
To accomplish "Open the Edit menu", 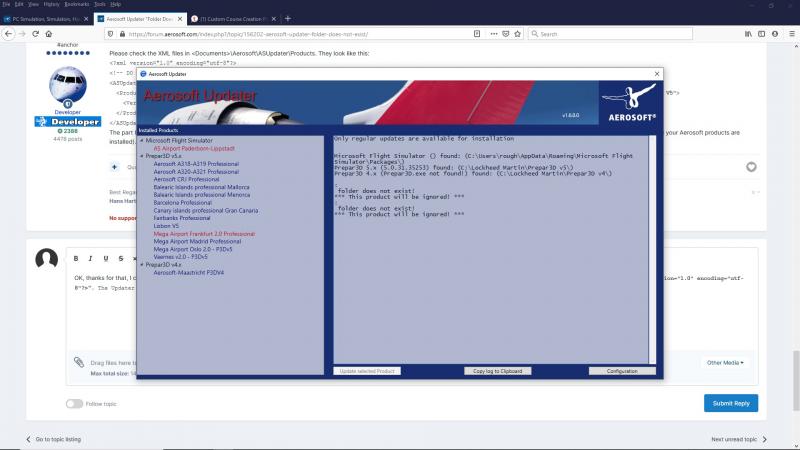I will (19, 4).
